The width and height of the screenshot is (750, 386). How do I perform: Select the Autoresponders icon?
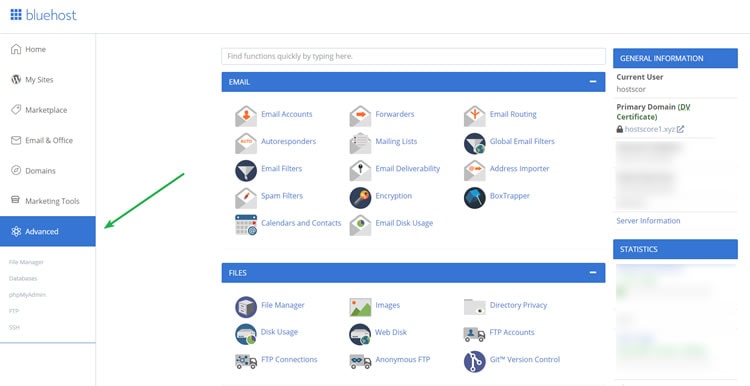tap(246, 143)
